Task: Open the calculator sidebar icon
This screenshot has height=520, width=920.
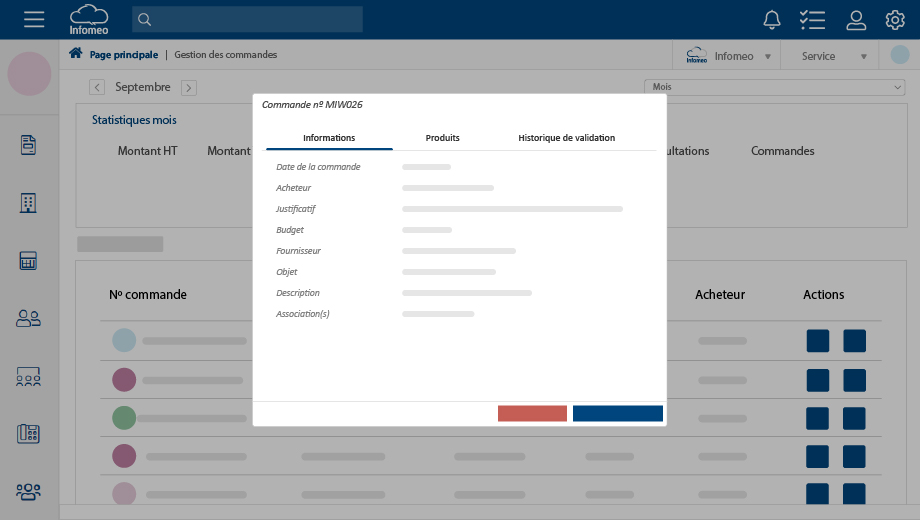Action: 28,261
